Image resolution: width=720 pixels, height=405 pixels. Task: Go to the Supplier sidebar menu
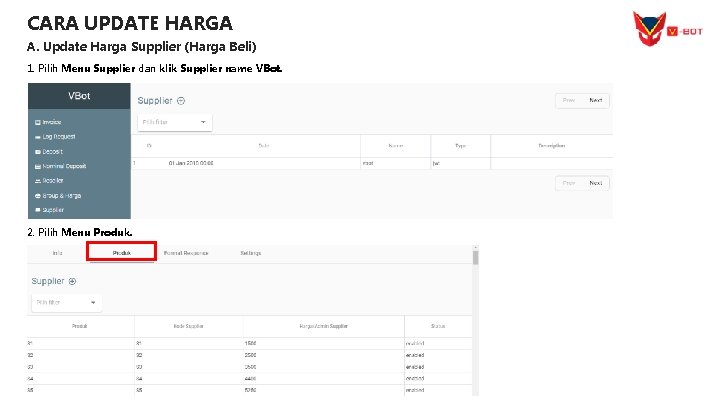click(49, 210)
